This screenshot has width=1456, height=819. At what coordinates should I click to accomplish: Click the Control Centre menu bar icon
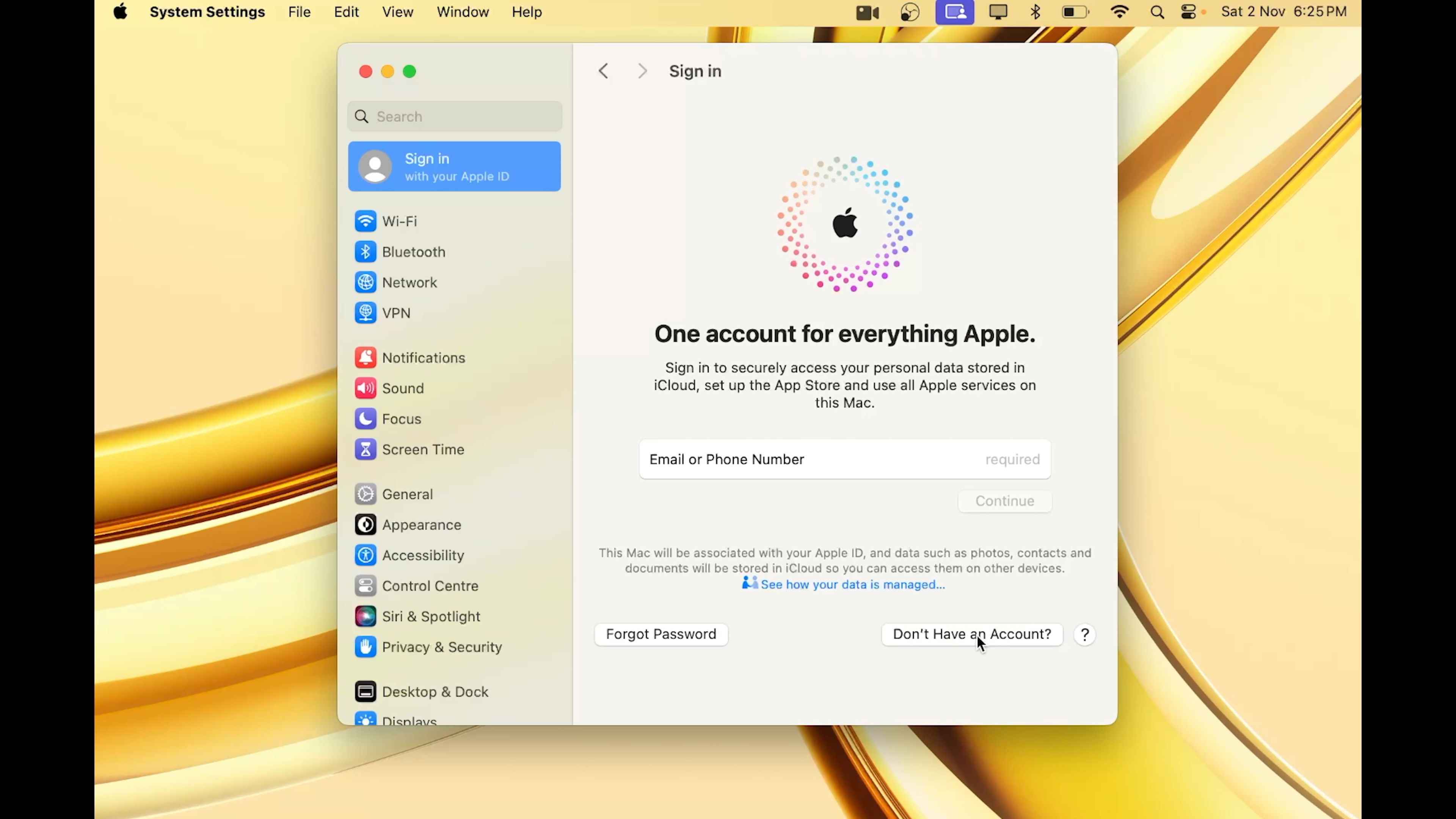pos(1188,12)
